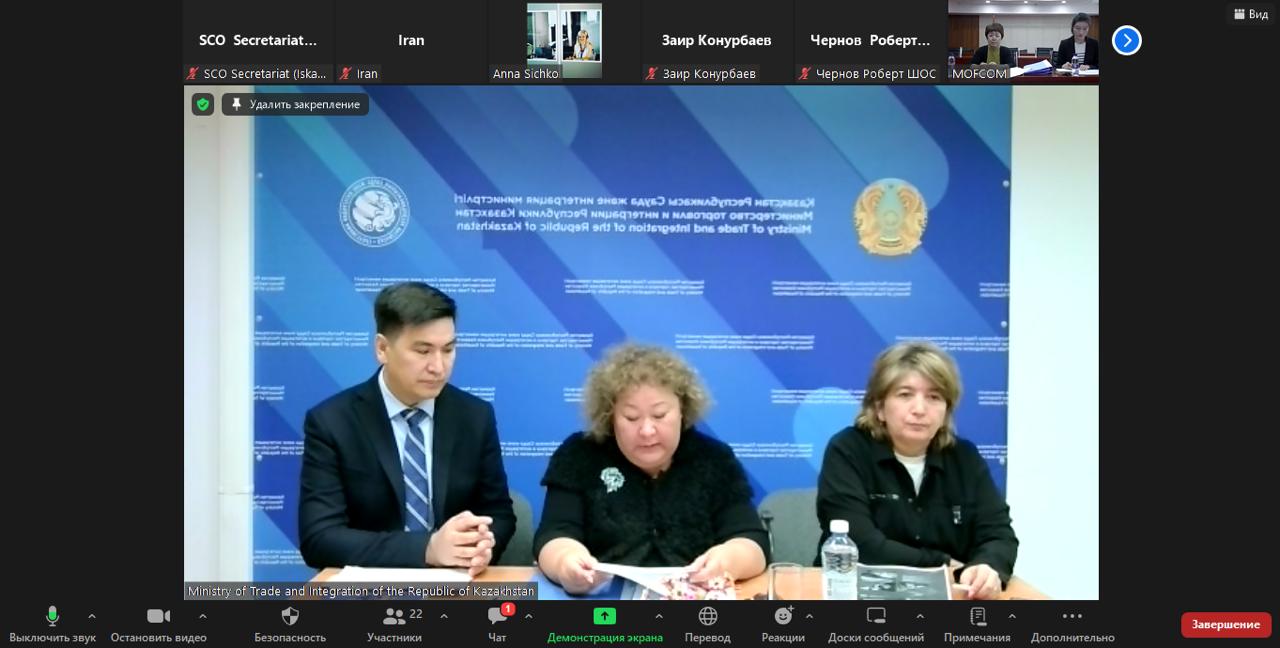Expand the arrow next to Реакции
The image size is (1280, 648).
[809, 616]
